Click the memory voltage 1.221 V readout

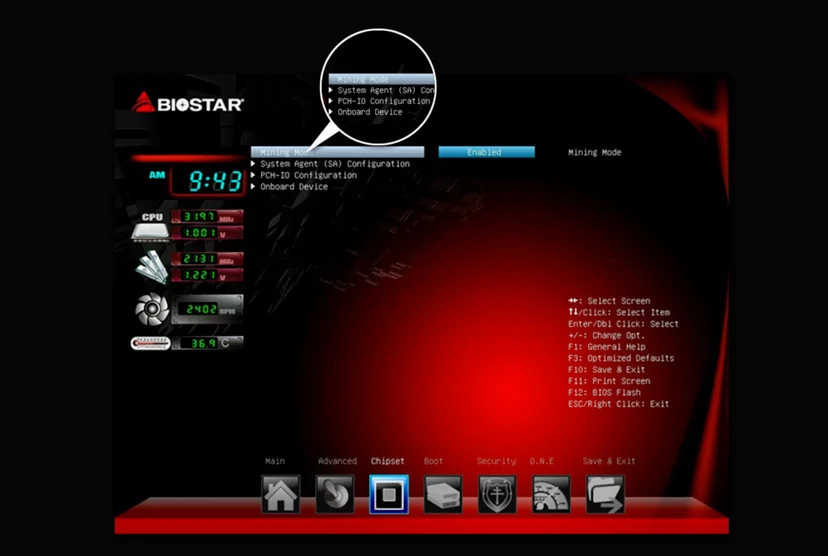(x=208, y=275)
